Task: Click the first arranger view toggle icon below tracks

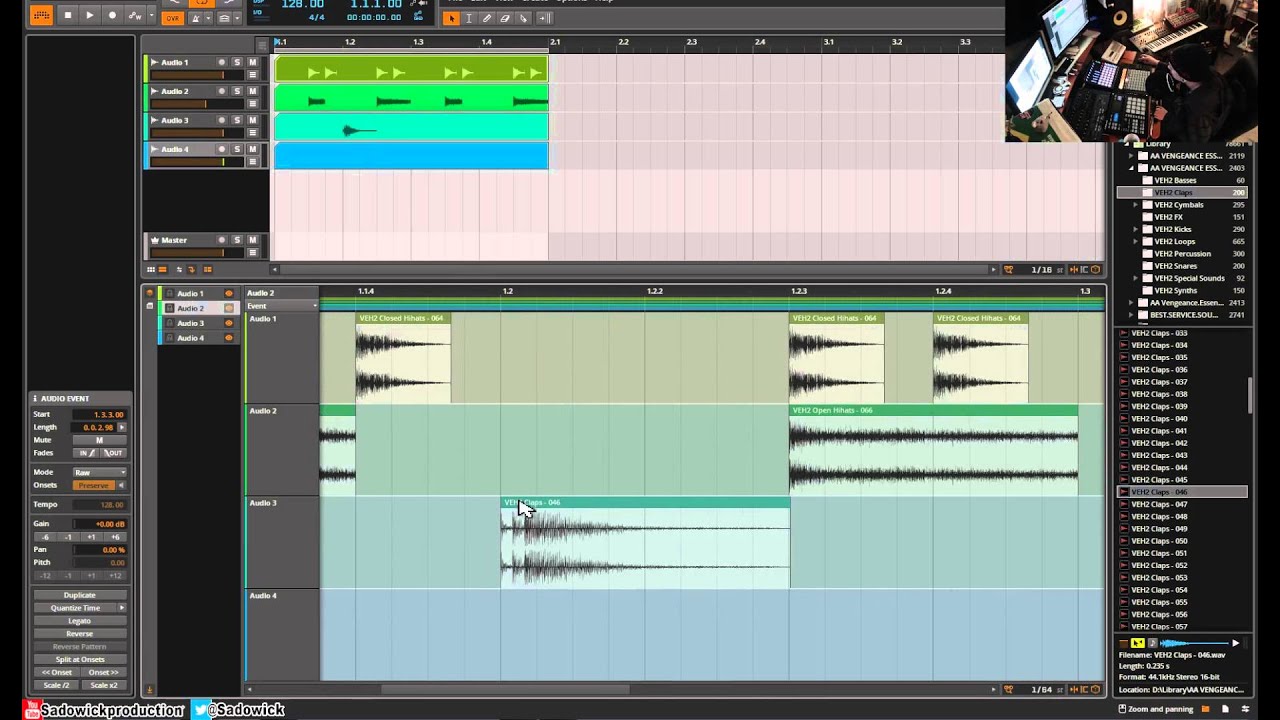Action: point(150,269)
